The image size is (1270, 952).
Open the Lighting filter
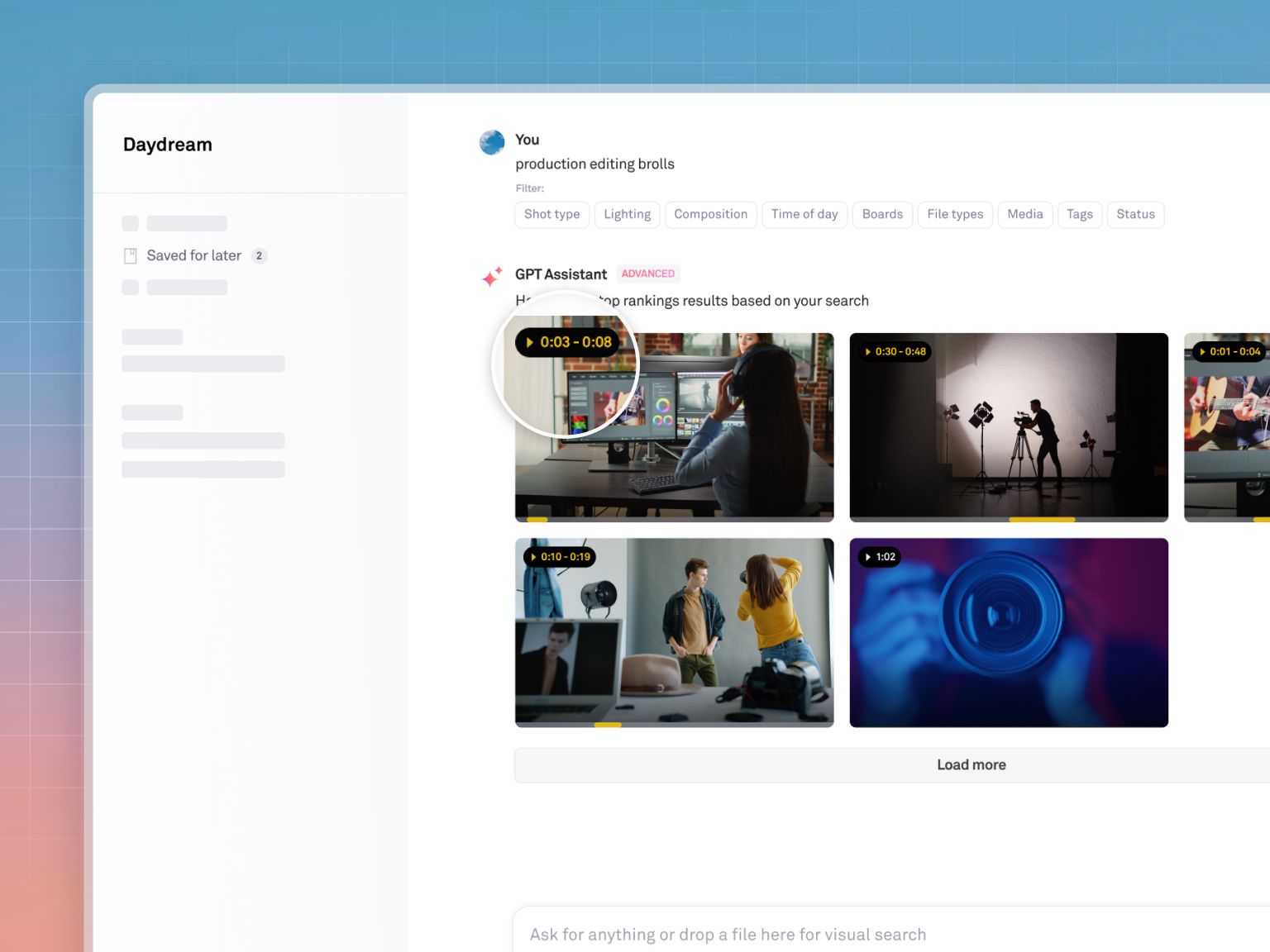click(x=627, y=215)
